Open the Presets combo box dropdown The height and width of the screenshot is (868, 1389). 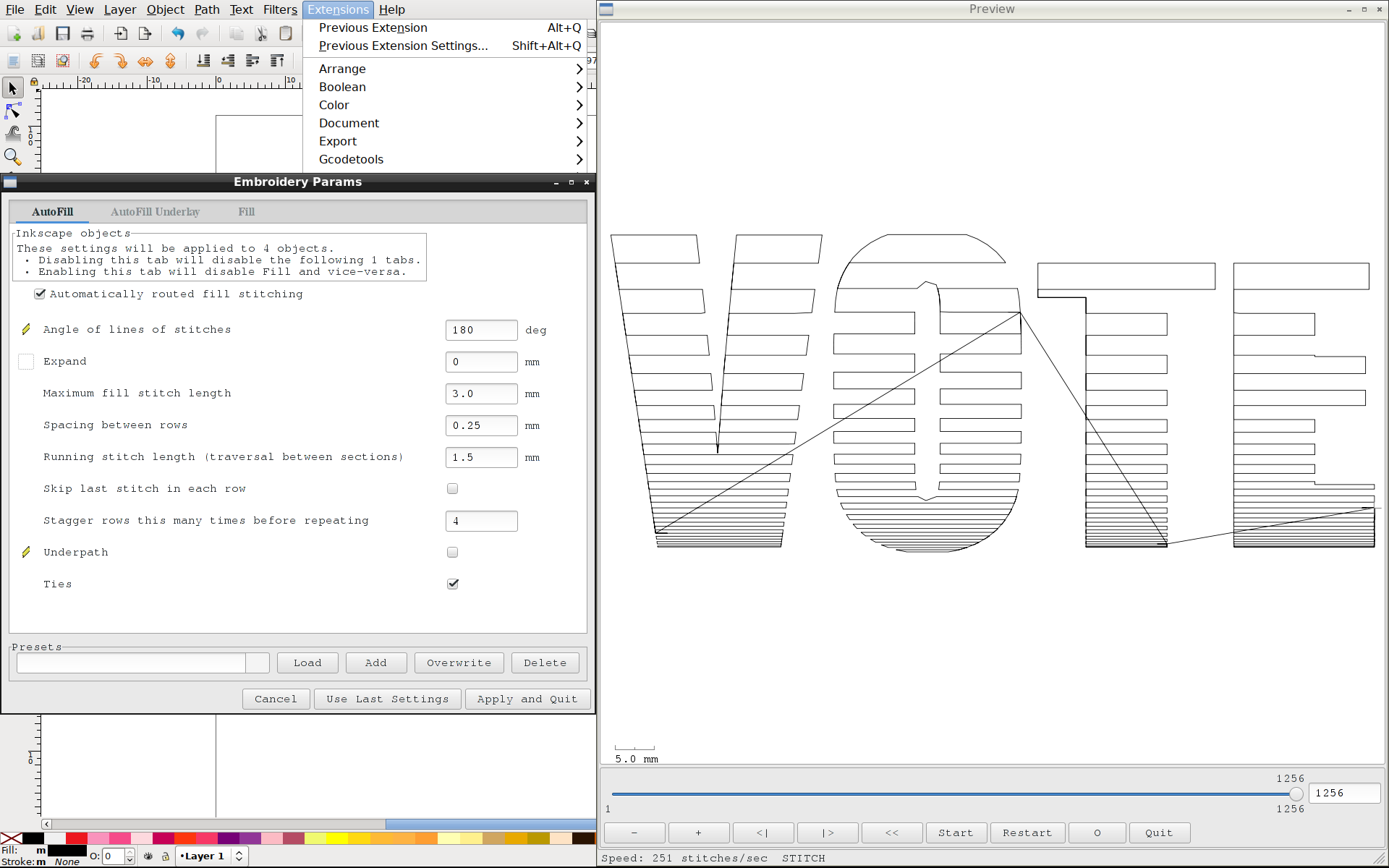click(258, 663)
